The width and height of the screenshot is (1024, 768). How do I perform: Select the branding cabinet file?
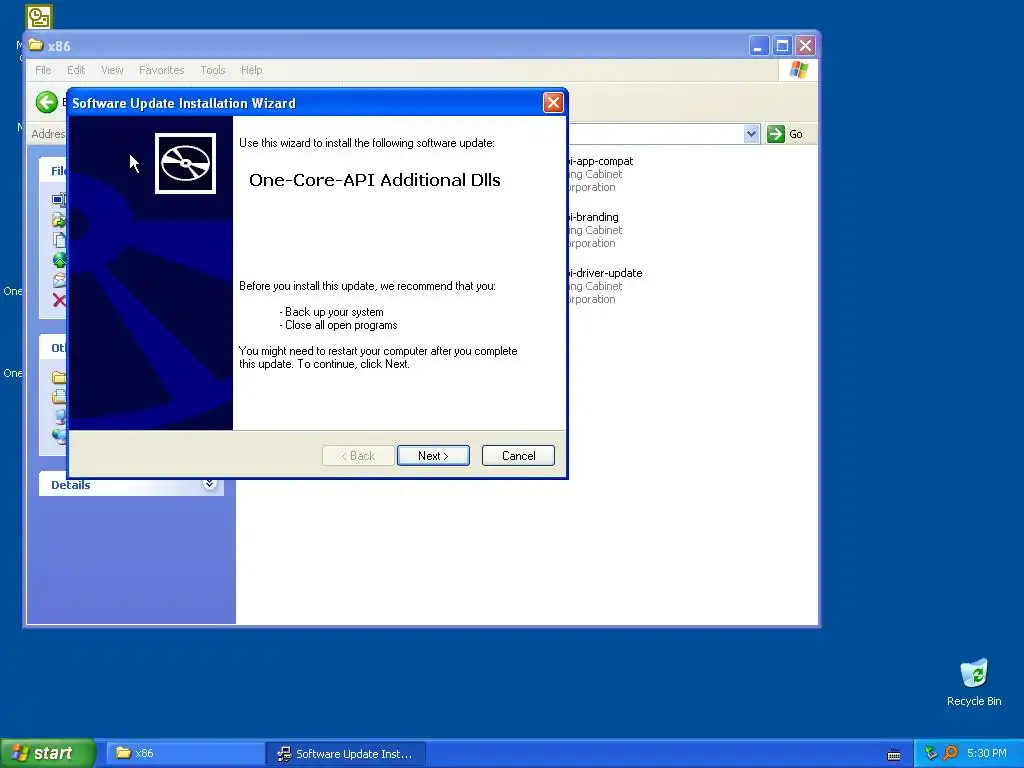point(593,230)
